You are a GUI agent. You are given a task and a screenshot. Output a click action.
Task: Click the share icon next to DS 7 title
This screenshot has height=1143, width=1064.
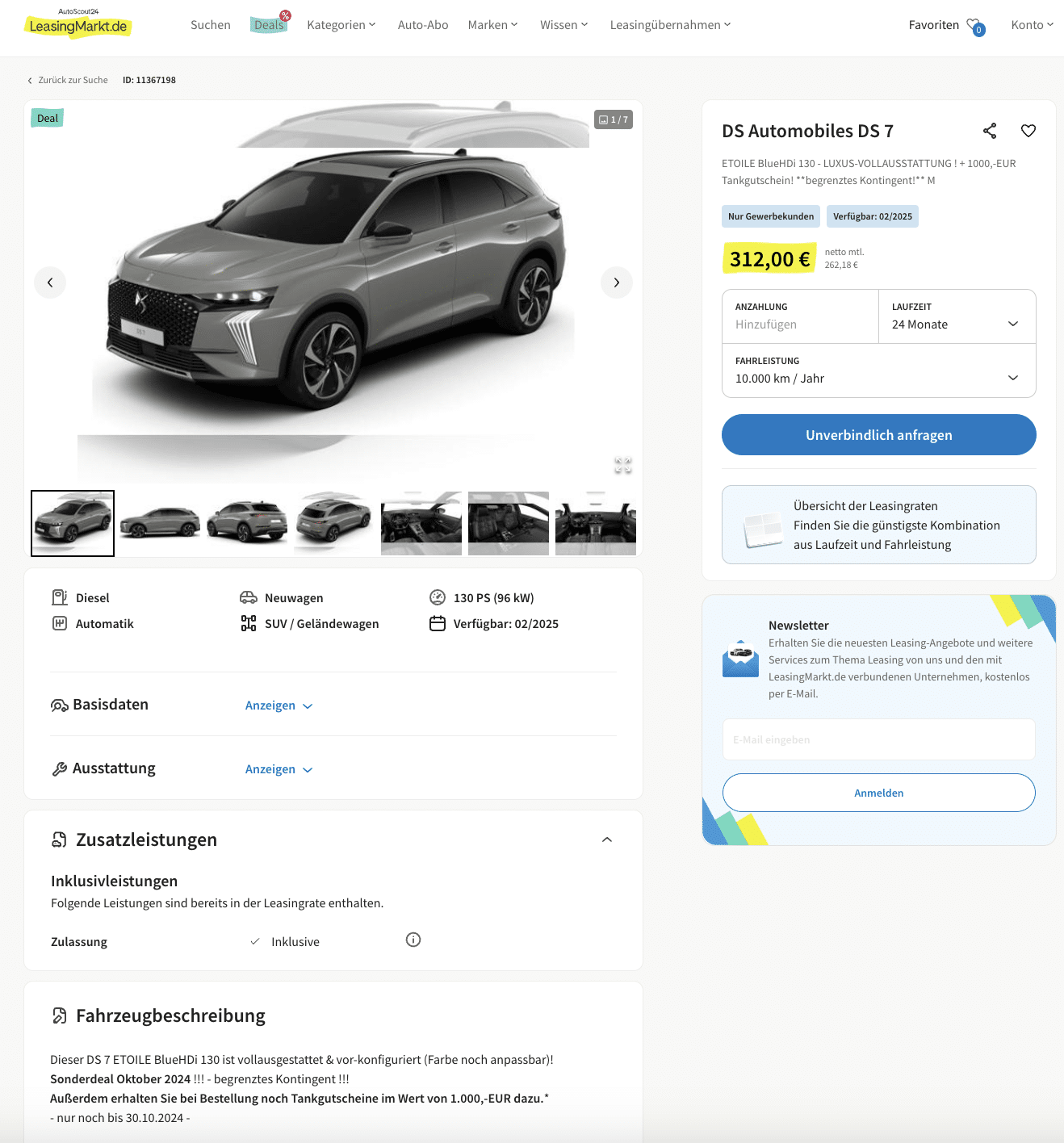990,131
